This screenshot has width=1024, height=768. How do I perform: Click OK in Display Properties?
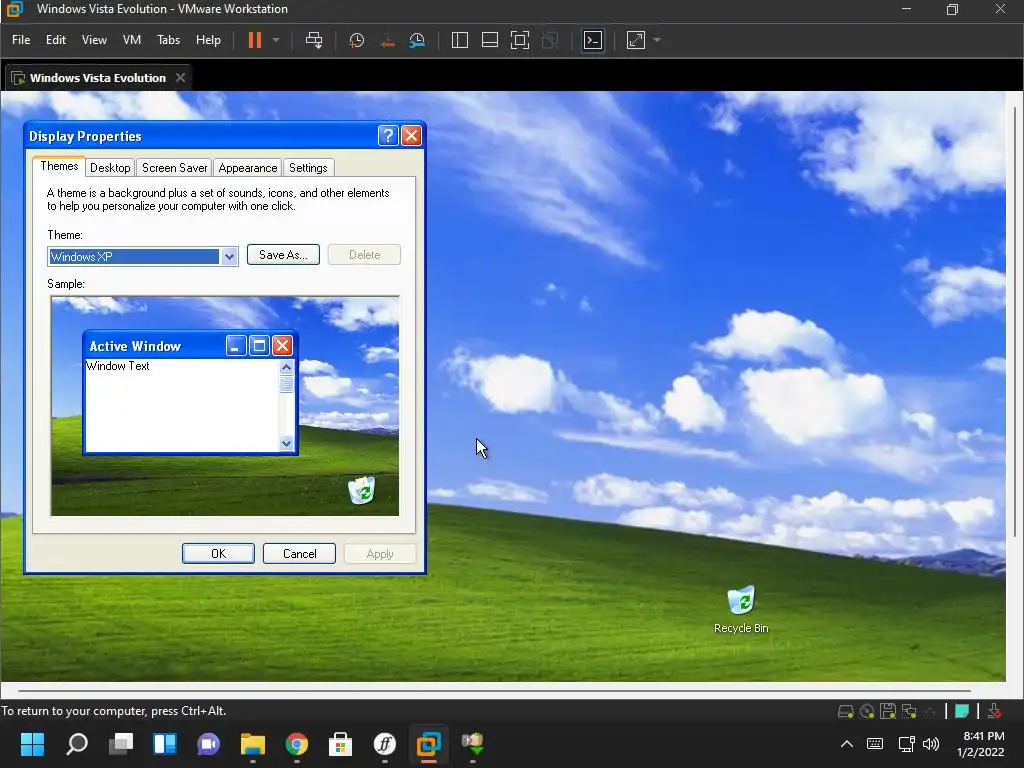[x=218, y=554]
